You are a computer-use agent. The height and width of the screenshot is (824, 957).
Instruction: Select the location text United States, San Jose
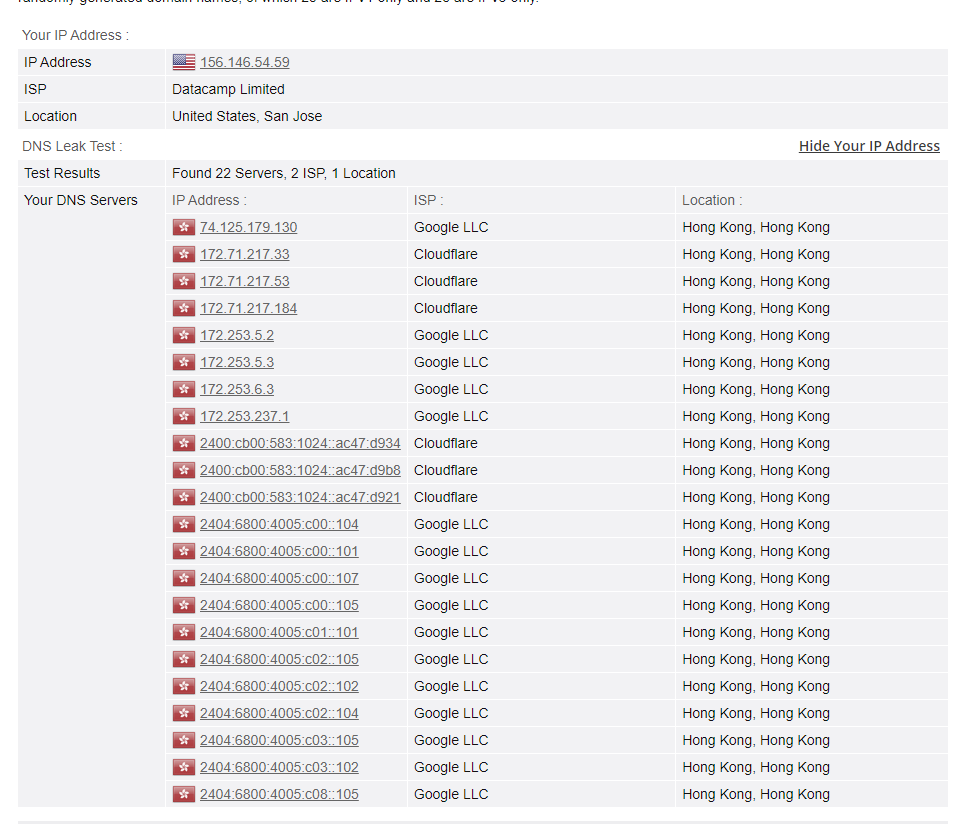tap(247, 116)
